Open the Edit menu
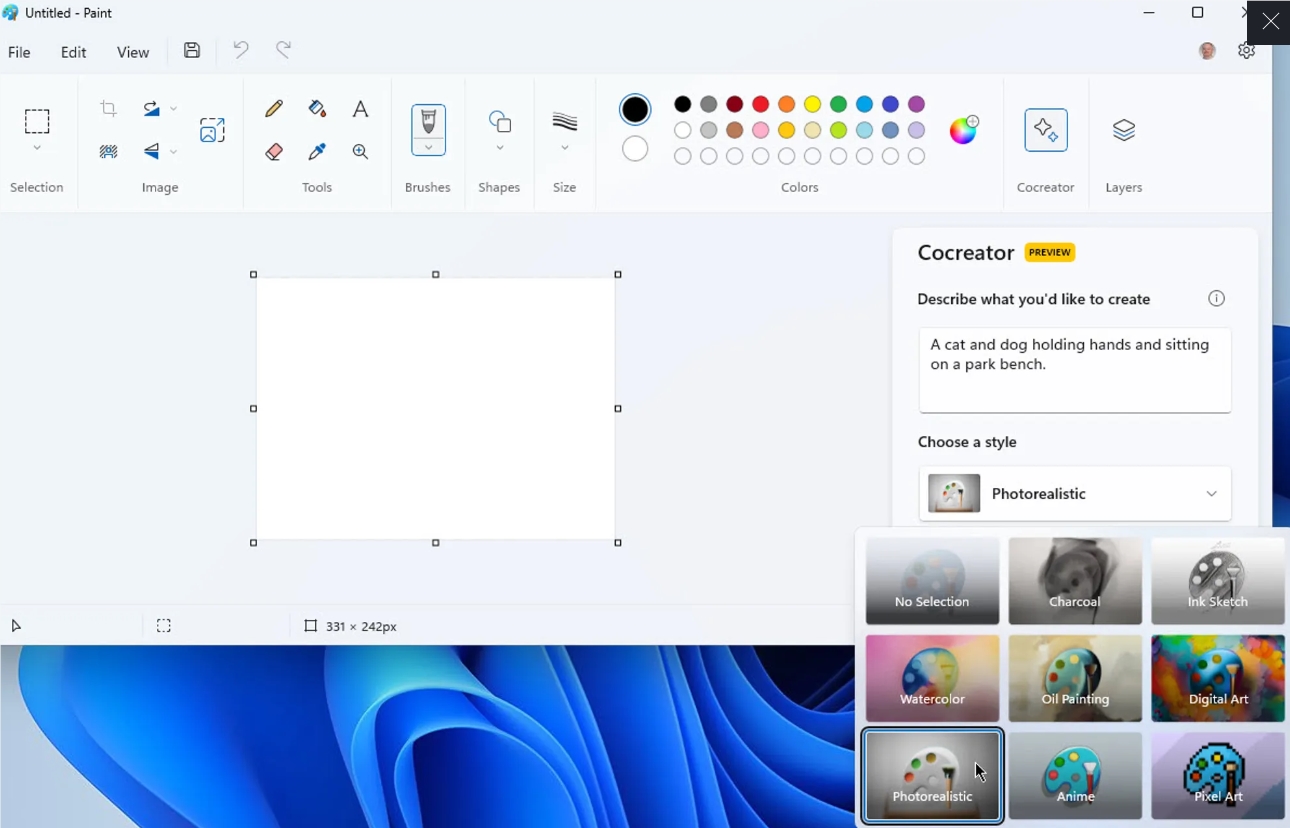 (73, 52)
